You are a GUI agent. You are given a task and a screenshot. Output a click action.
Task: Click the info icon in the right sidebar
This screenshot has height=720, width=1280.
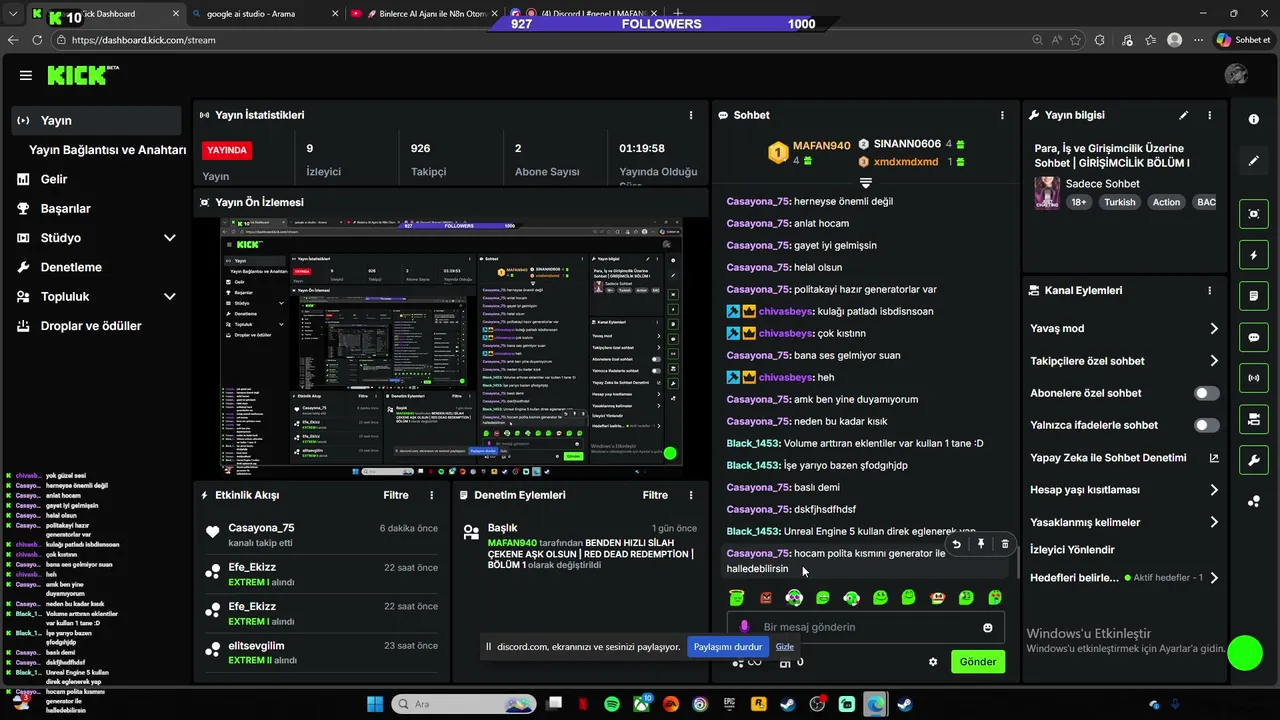[1254, 119]
